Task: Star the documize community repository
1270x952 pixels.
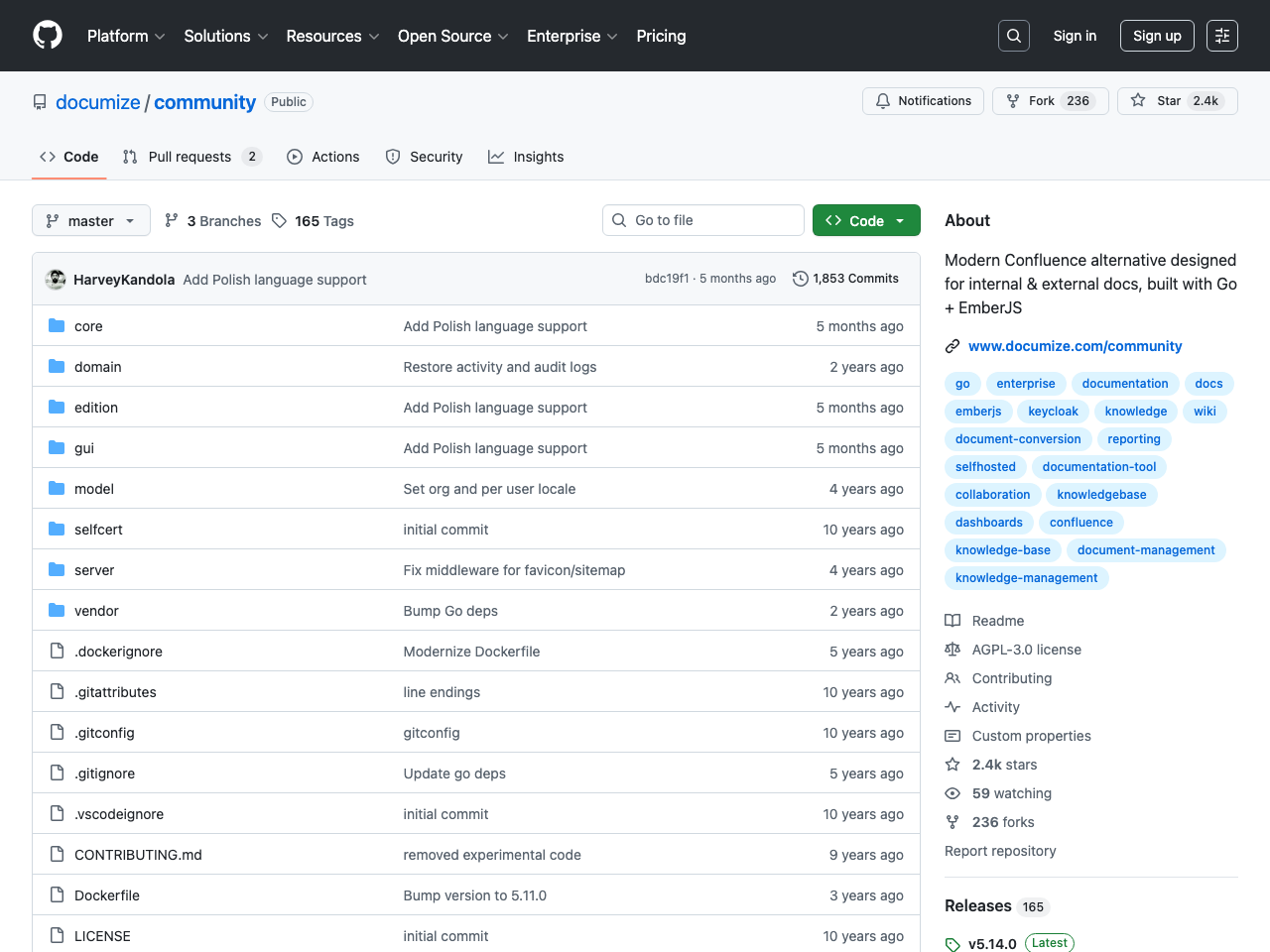Action: click(x=1177, y=101)
